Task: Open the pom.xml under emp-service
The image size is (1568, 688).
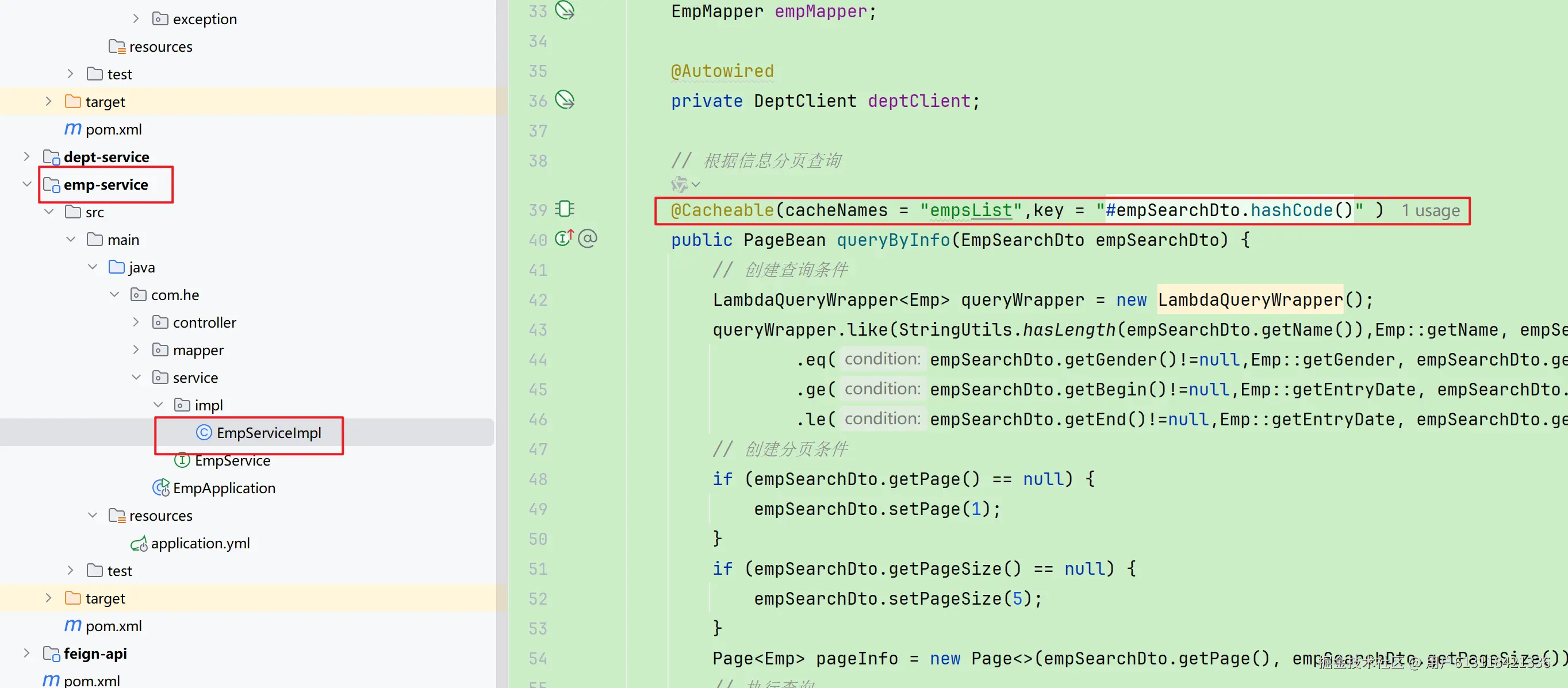Action: pyautogui.click(x=113, y=626)
